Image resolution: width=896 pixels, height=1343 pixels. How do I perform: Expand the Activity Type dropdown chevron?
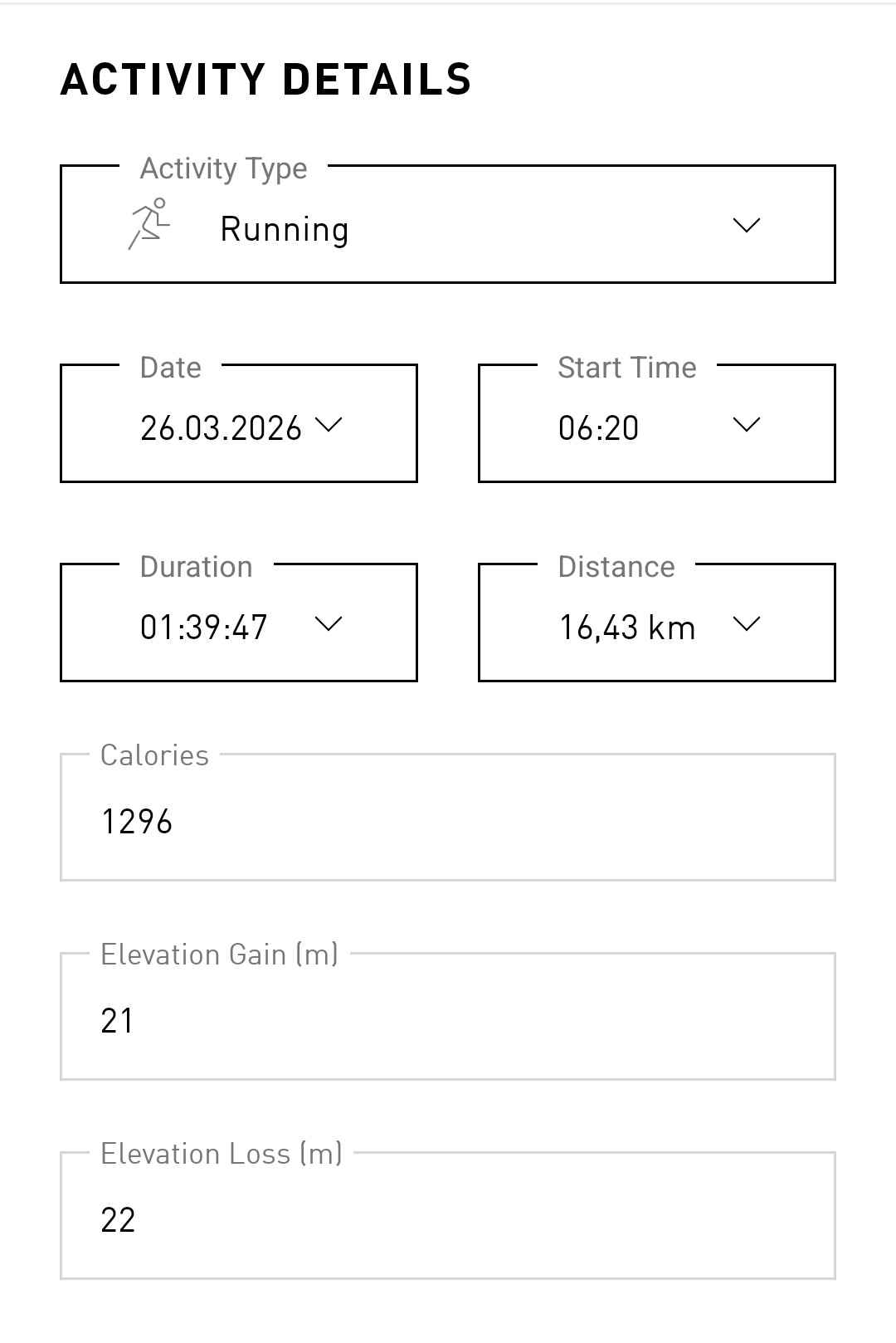click(x=747, y=225)
